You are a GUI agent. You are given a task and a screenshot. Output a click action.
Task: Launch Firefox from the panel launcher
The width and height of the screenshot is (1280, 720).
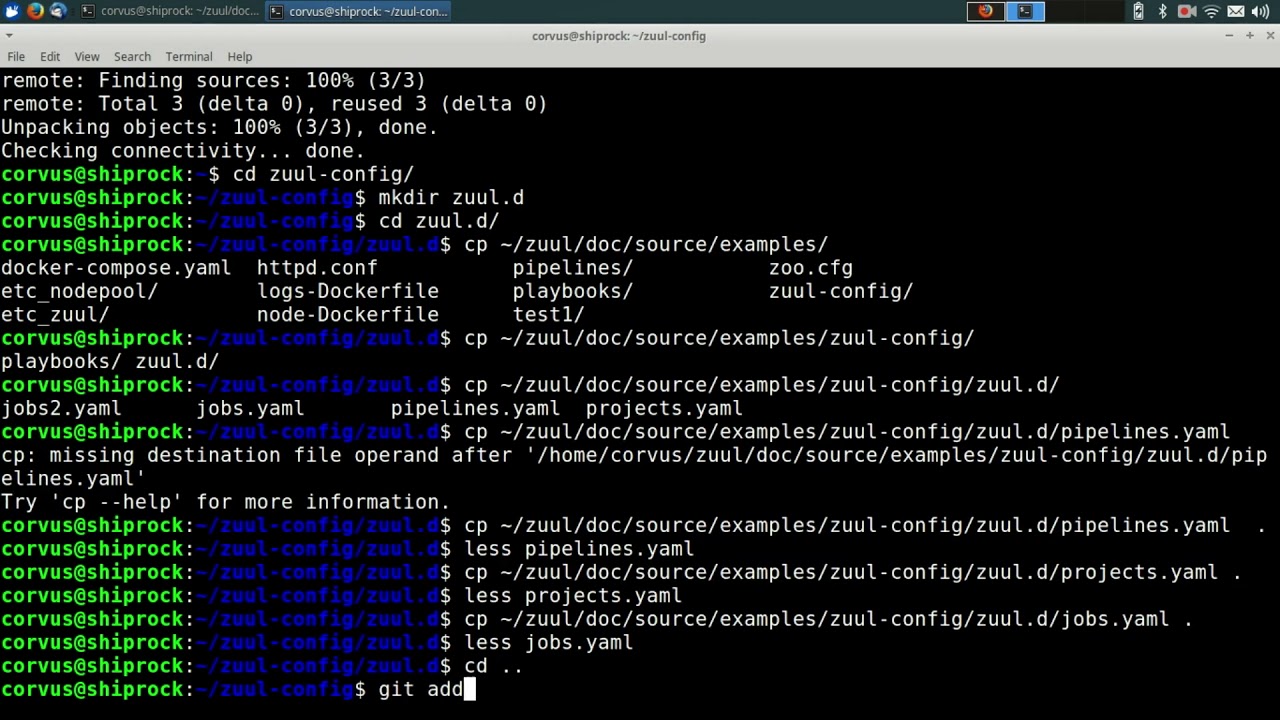tap(35, 11)
